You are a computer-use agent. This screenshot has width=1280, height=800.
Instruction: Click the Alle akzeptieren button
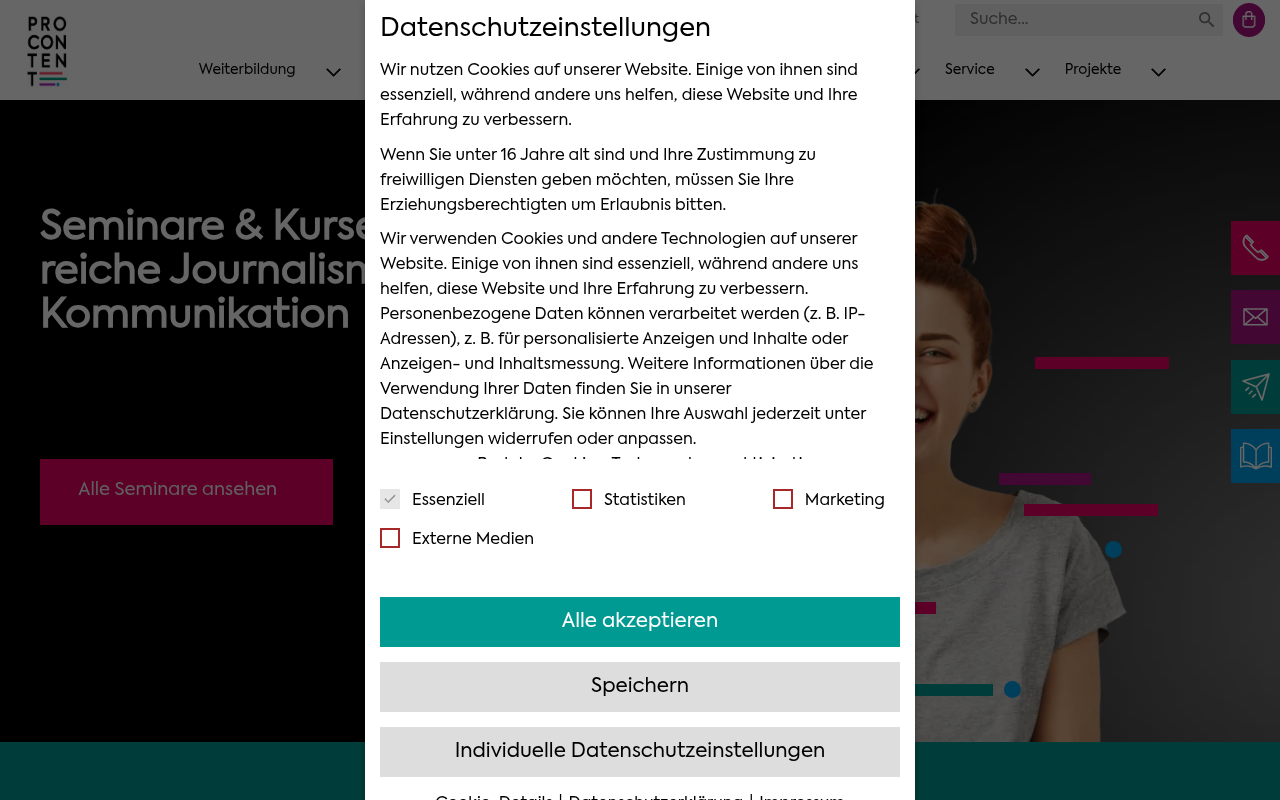[x=640, y=622]
